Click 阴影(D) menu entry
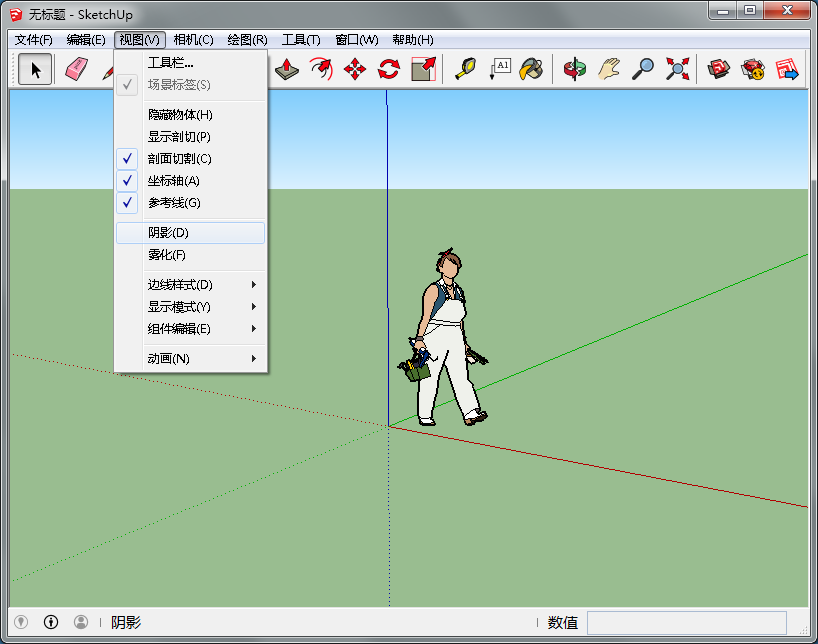The width and height of the screenshot is (818, 644). (168, 233)
